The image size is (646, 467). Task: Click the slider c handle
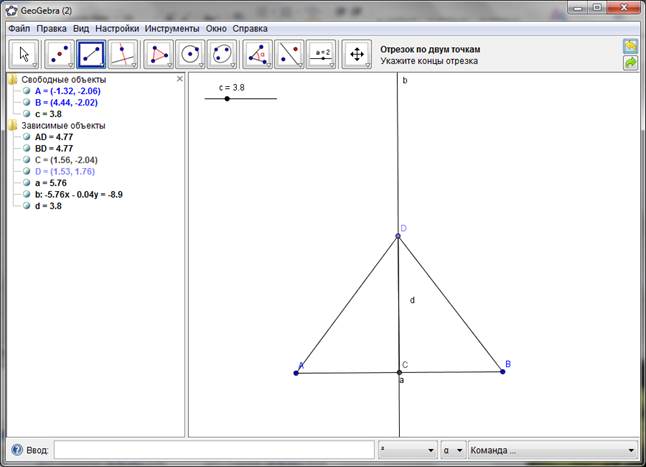click(x=227, y=98)
